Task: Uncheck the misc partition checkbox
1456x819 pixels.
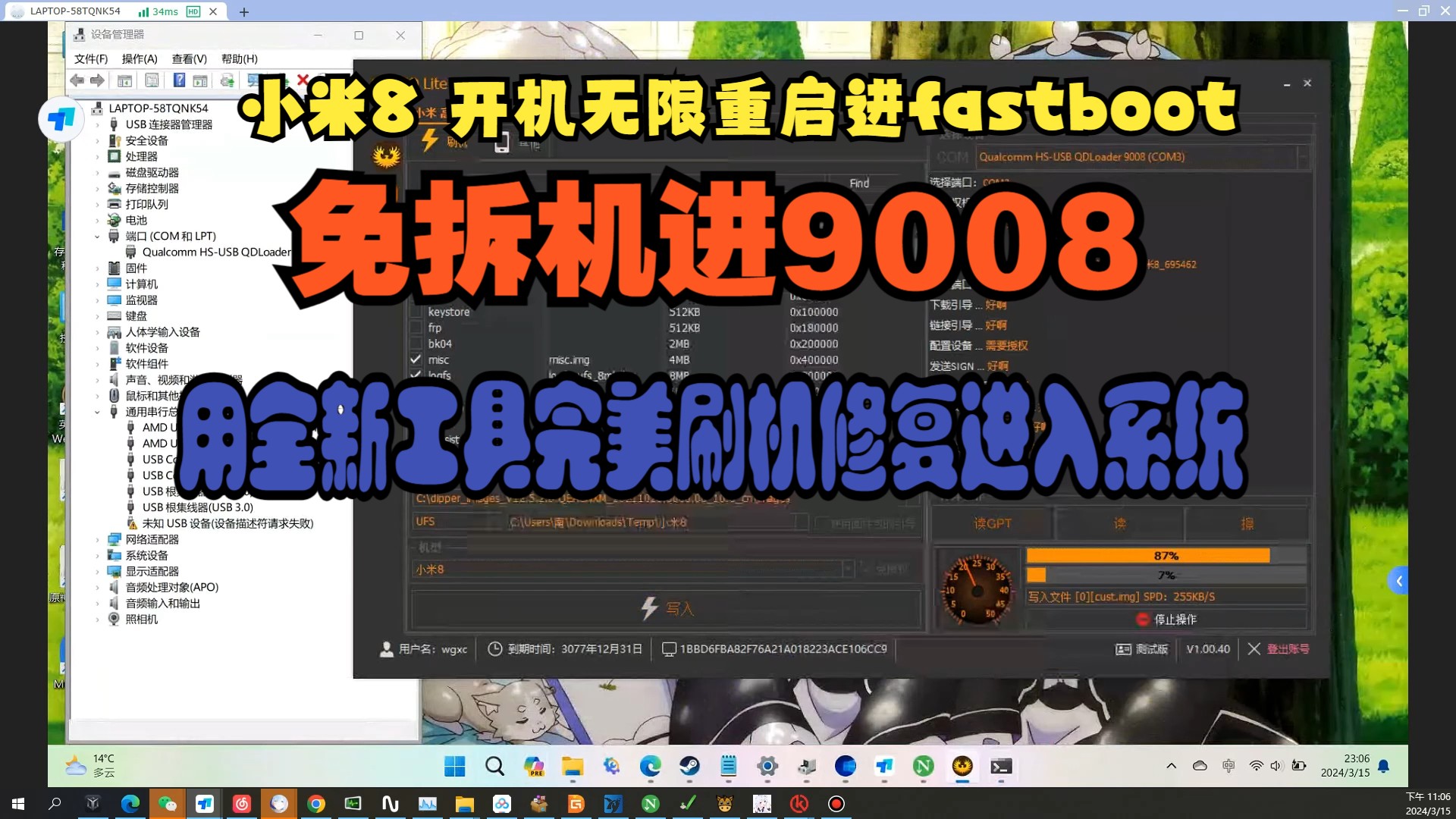Action: 416,359
